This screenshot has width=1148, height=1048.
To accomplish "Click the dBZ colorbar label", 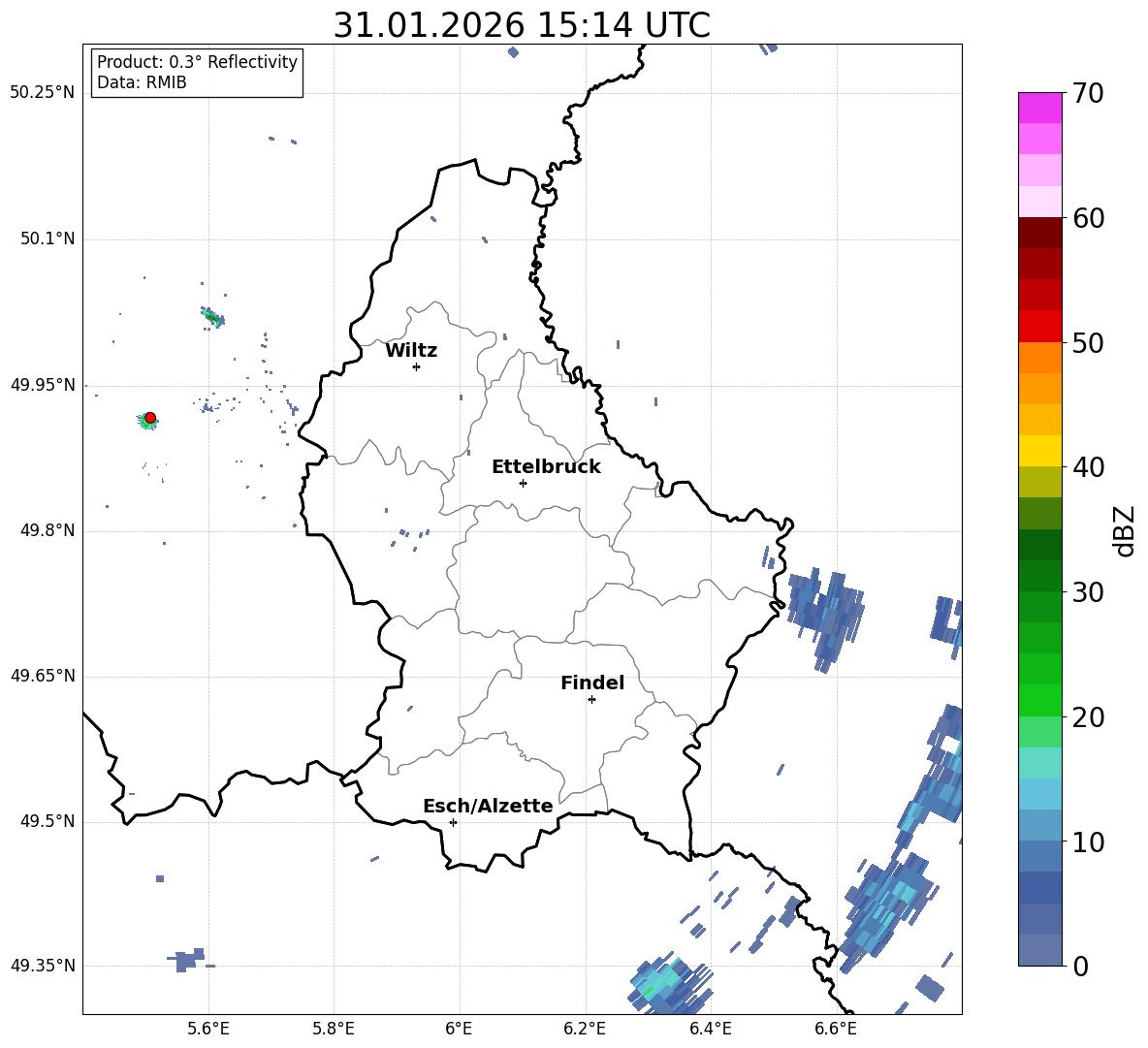I will point(1124,531).
